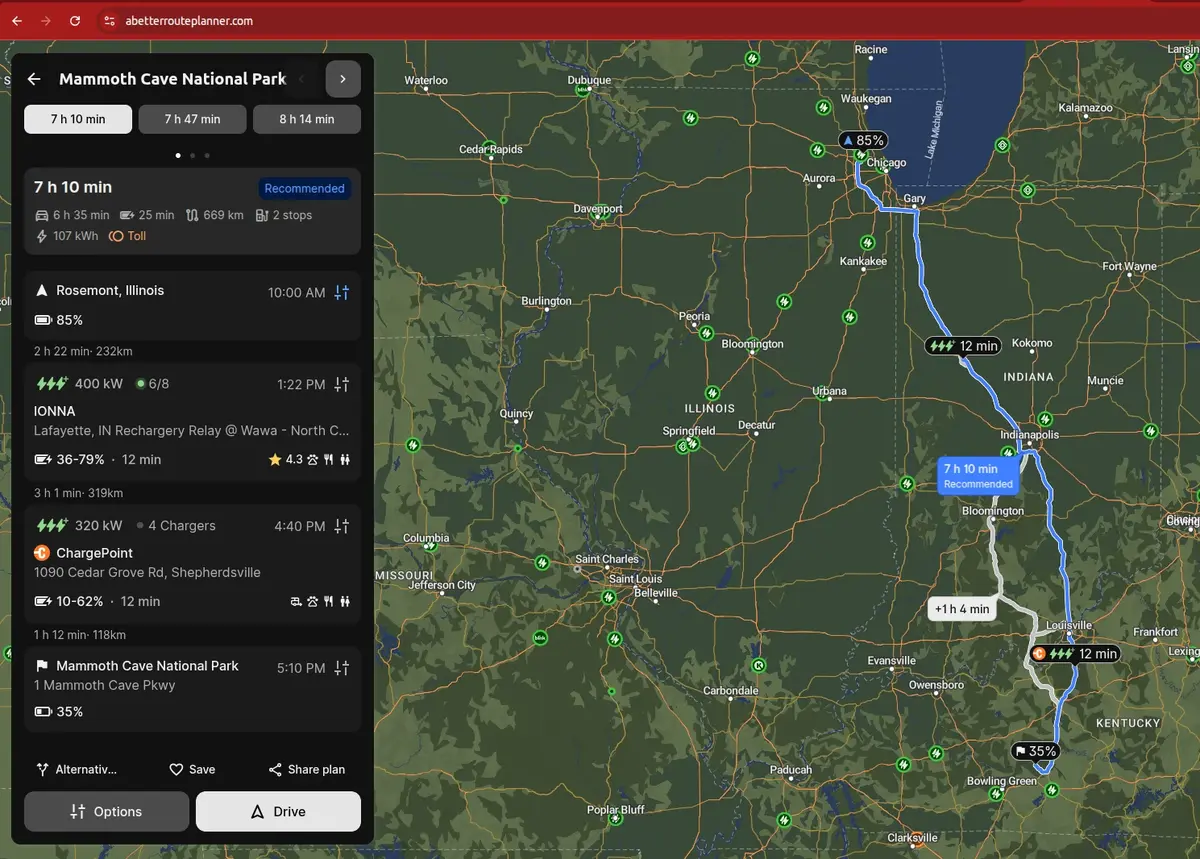Select the 7 h 10 min route tab
Screen dimensions: 1200x859
[x=78, y=119]
